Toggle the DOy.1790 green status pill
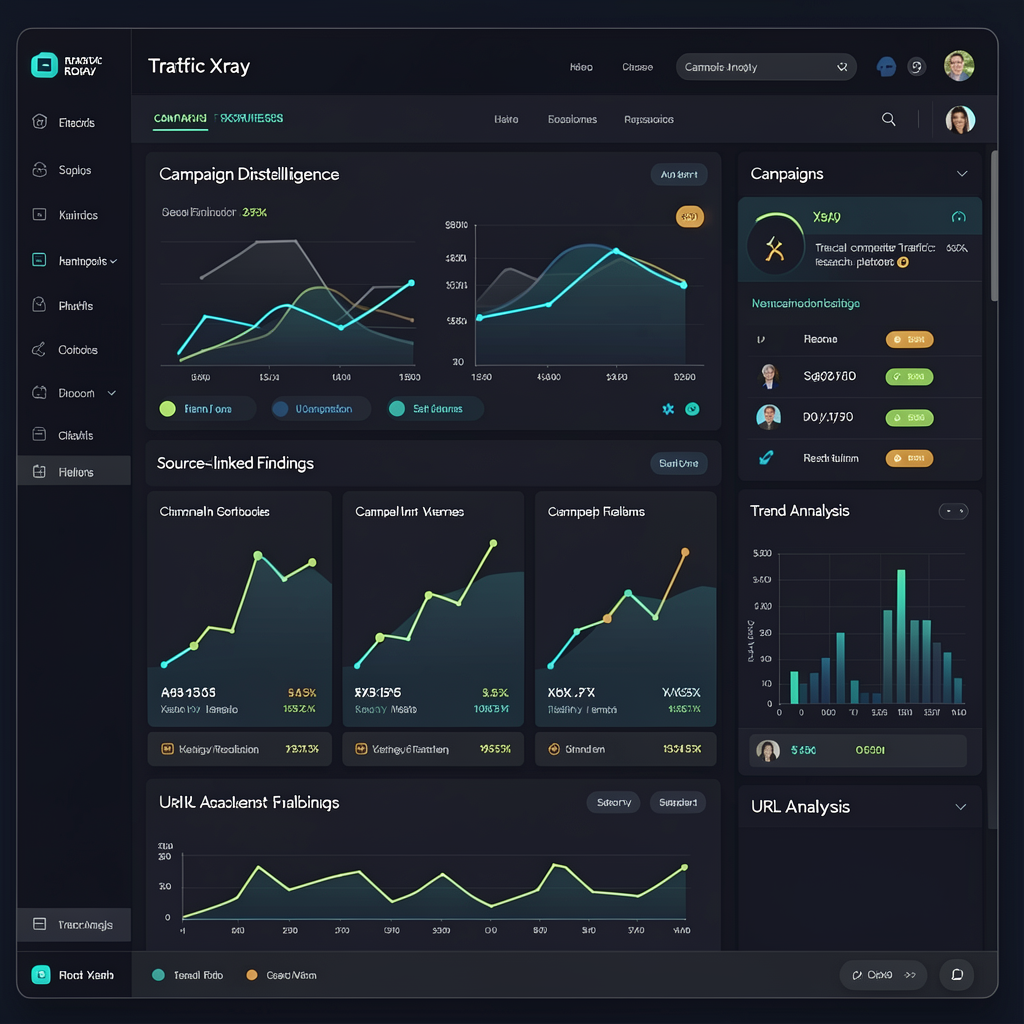The width and height of the screenshot is (1024, 1024). (x=909, y=418)
